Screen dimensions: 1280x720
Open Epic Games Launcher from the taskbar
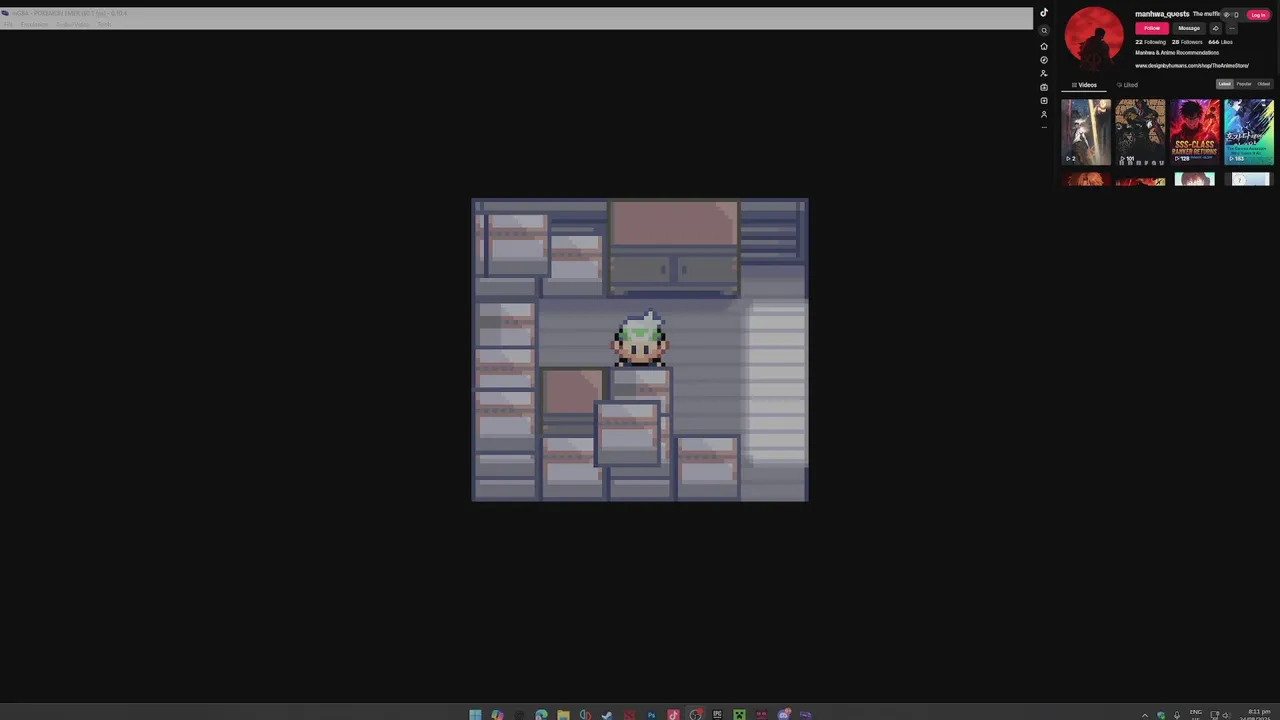717,715
